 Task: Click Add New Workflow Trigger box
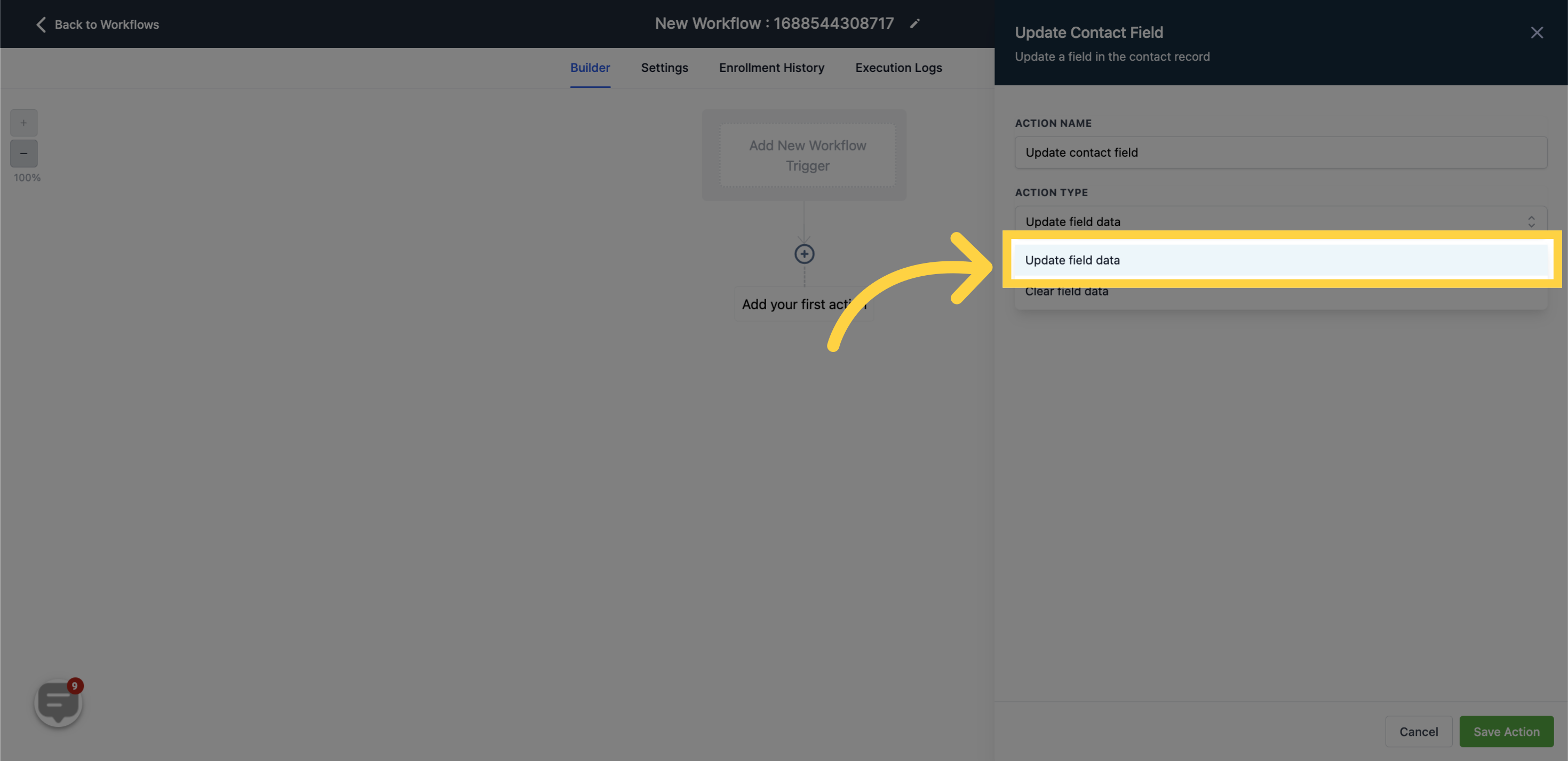(807, 155)
